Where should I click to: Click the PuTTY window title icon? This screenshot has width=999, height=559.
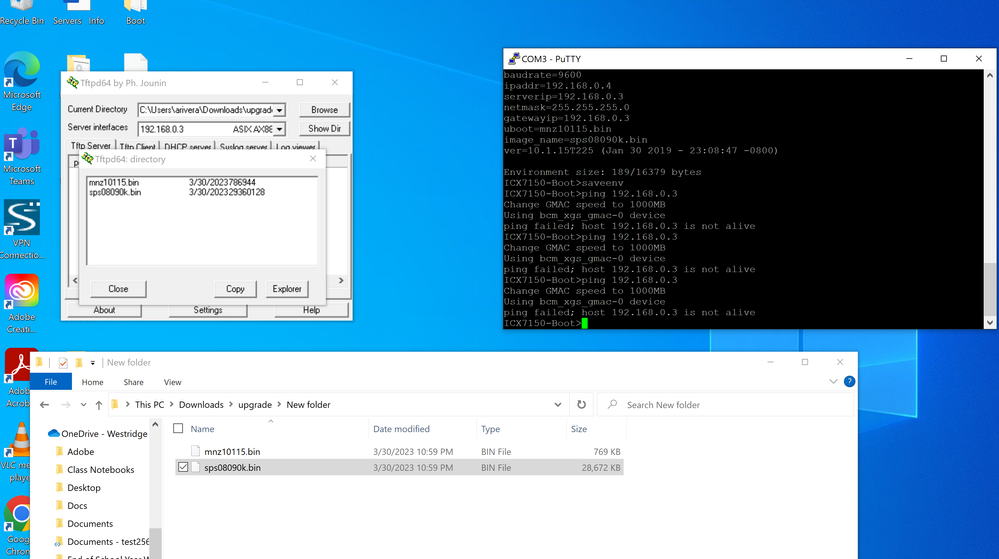point(514,59)
